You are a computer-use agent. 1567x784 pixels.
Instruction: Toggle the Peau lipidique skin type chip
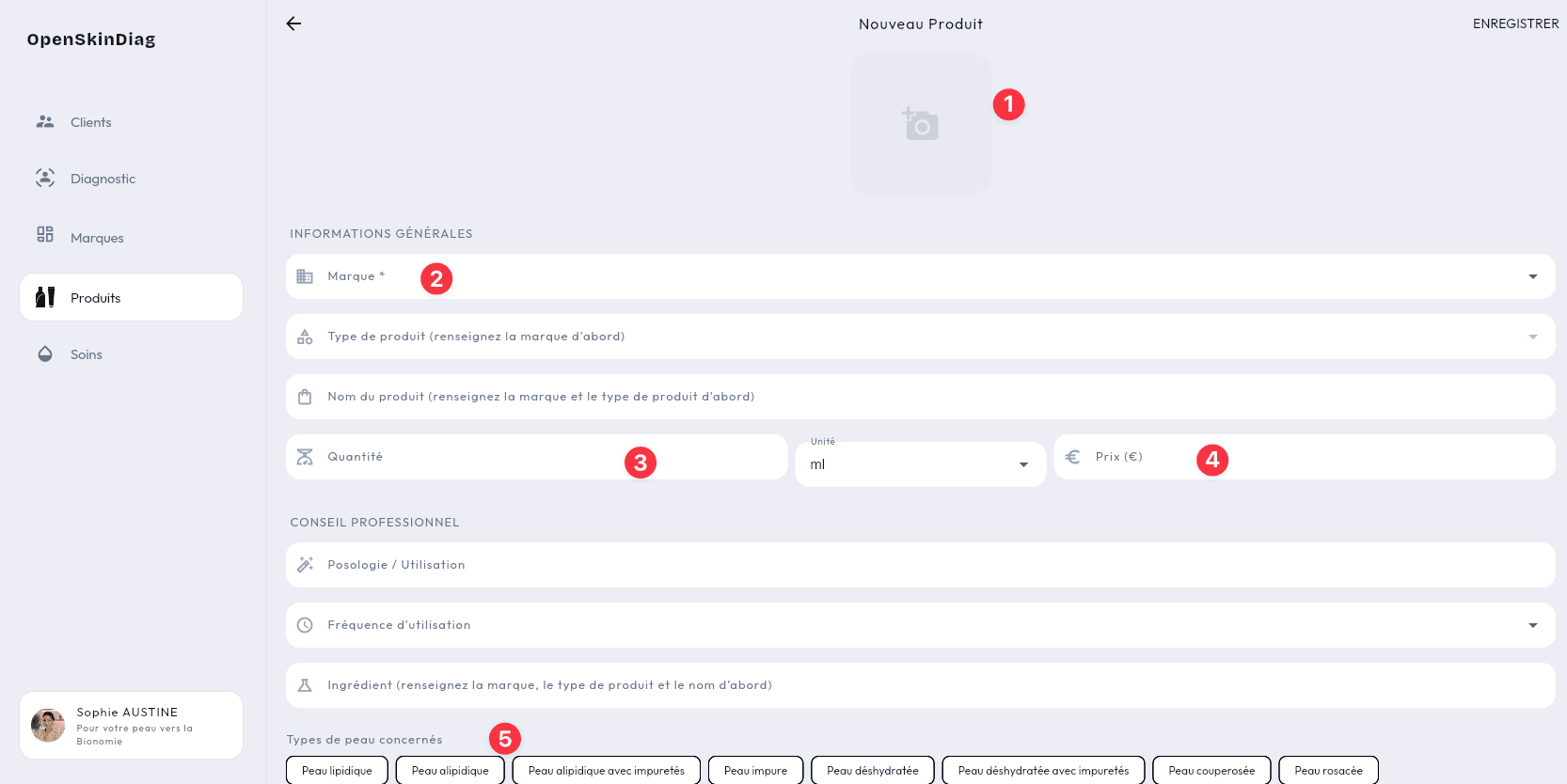click(337, 770)
